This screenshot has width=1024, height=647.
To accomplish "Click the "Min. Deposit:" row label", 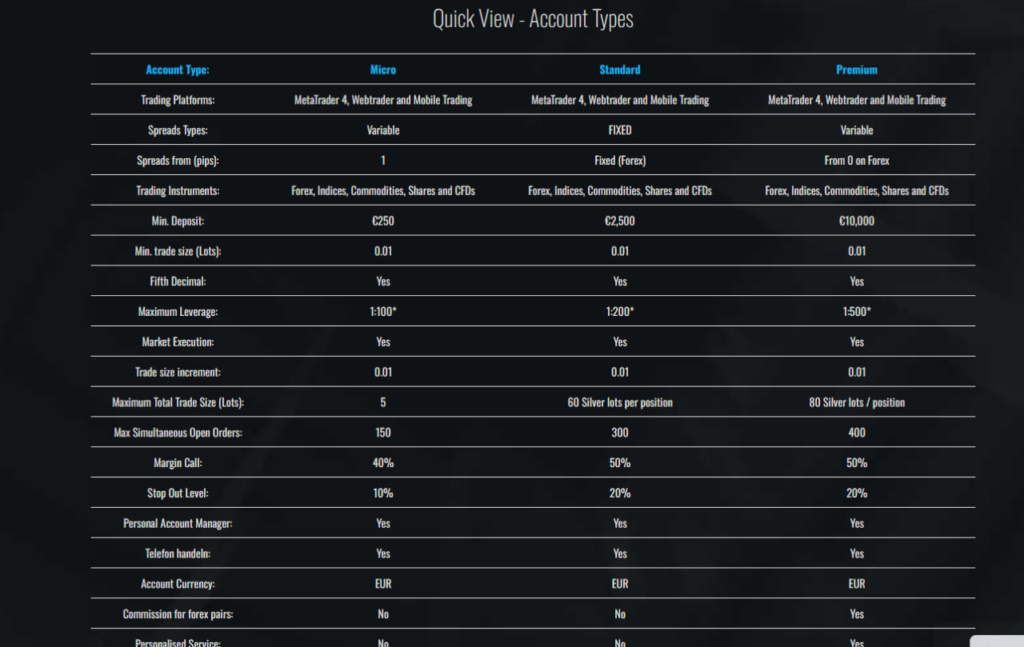I will click(178, 221).
